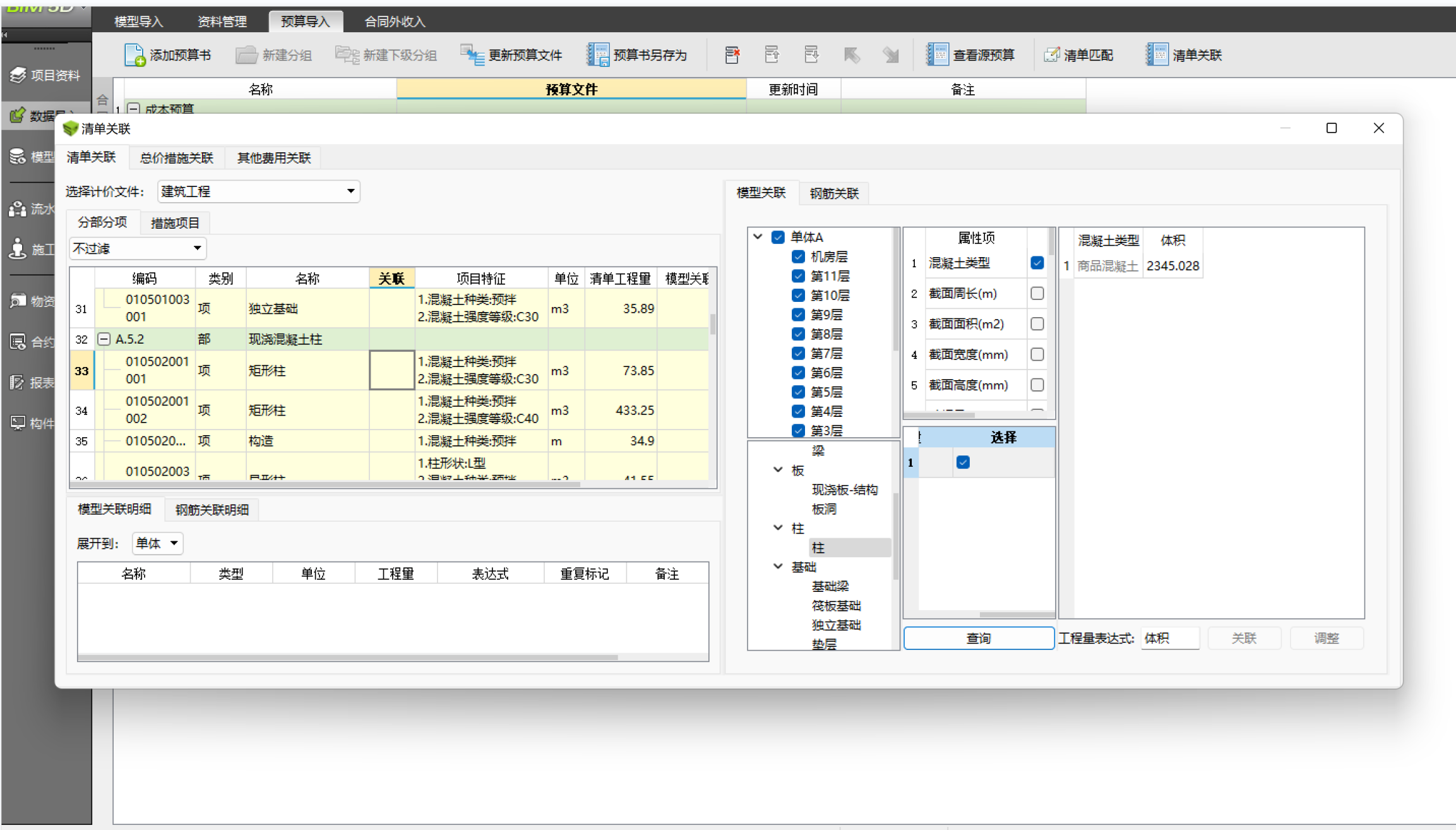Collapse the 成本预算 row in main window
The image size is (1456, 830).
134,109
